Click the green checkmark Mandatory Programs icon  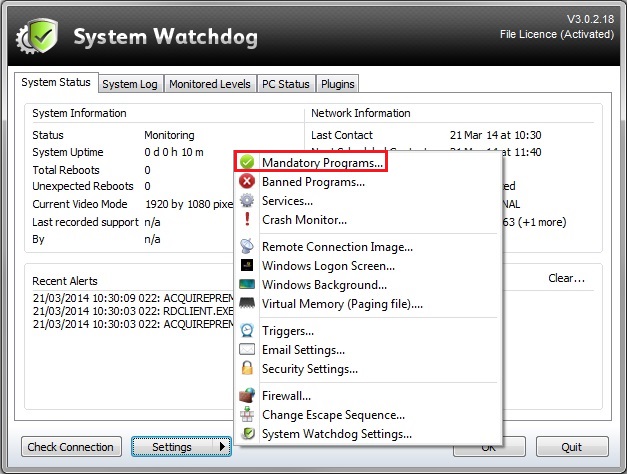click(247, 162)
